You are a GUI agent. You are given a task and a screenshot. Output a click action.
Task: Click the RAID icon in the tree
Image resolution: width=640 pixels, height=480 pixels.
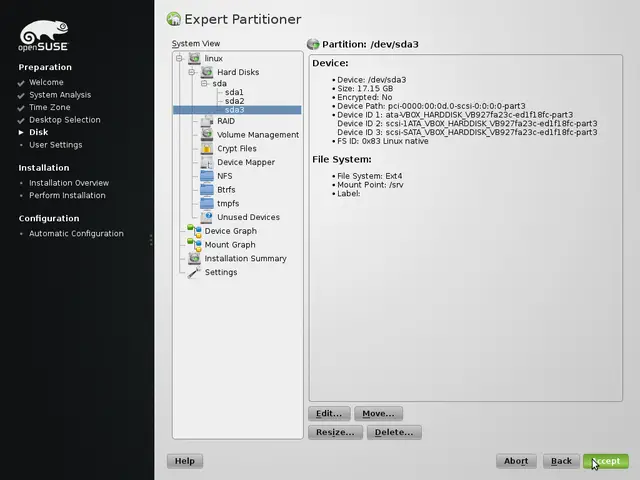tap(207, 121)
